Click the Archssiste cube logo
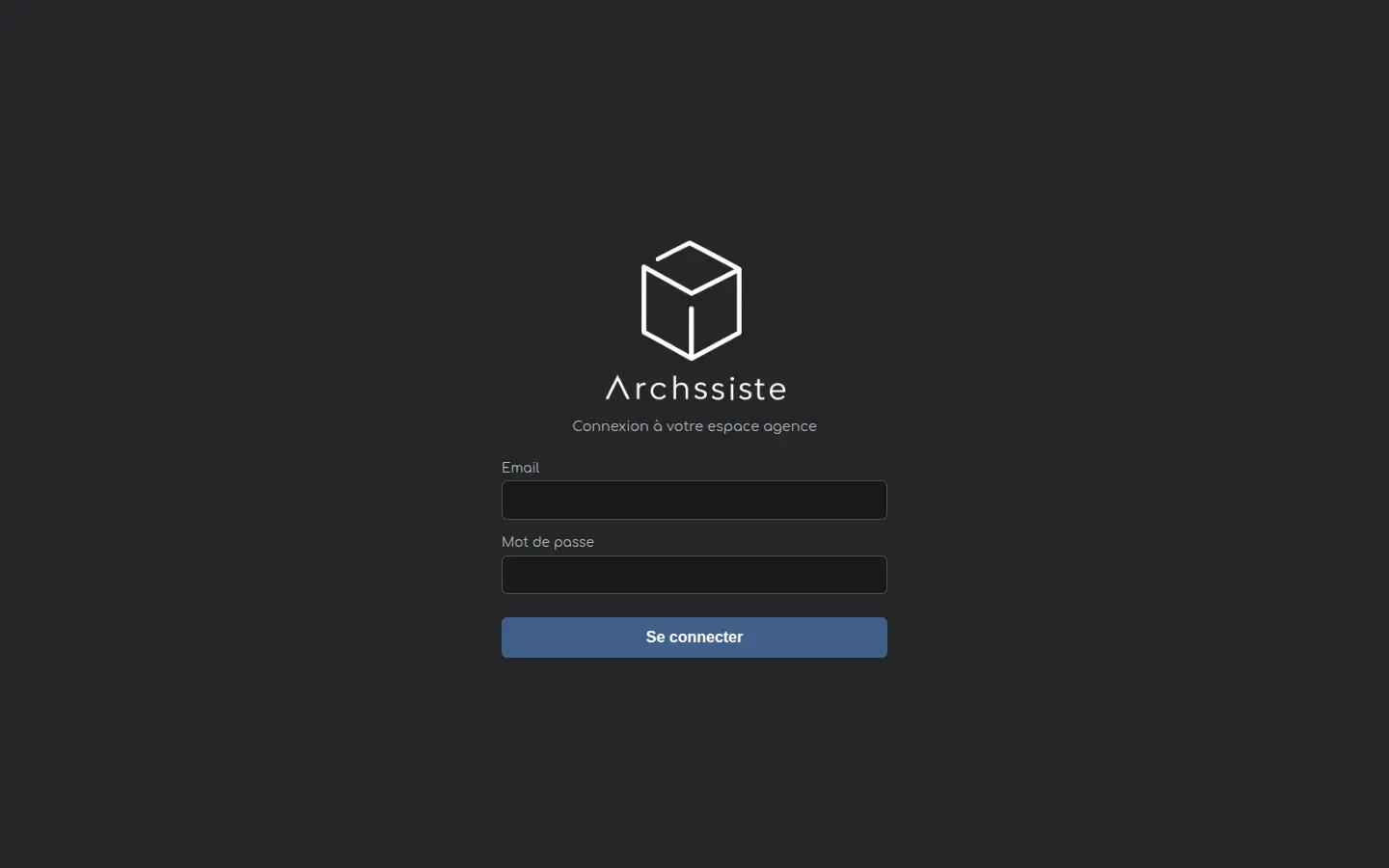 point(692,300)
